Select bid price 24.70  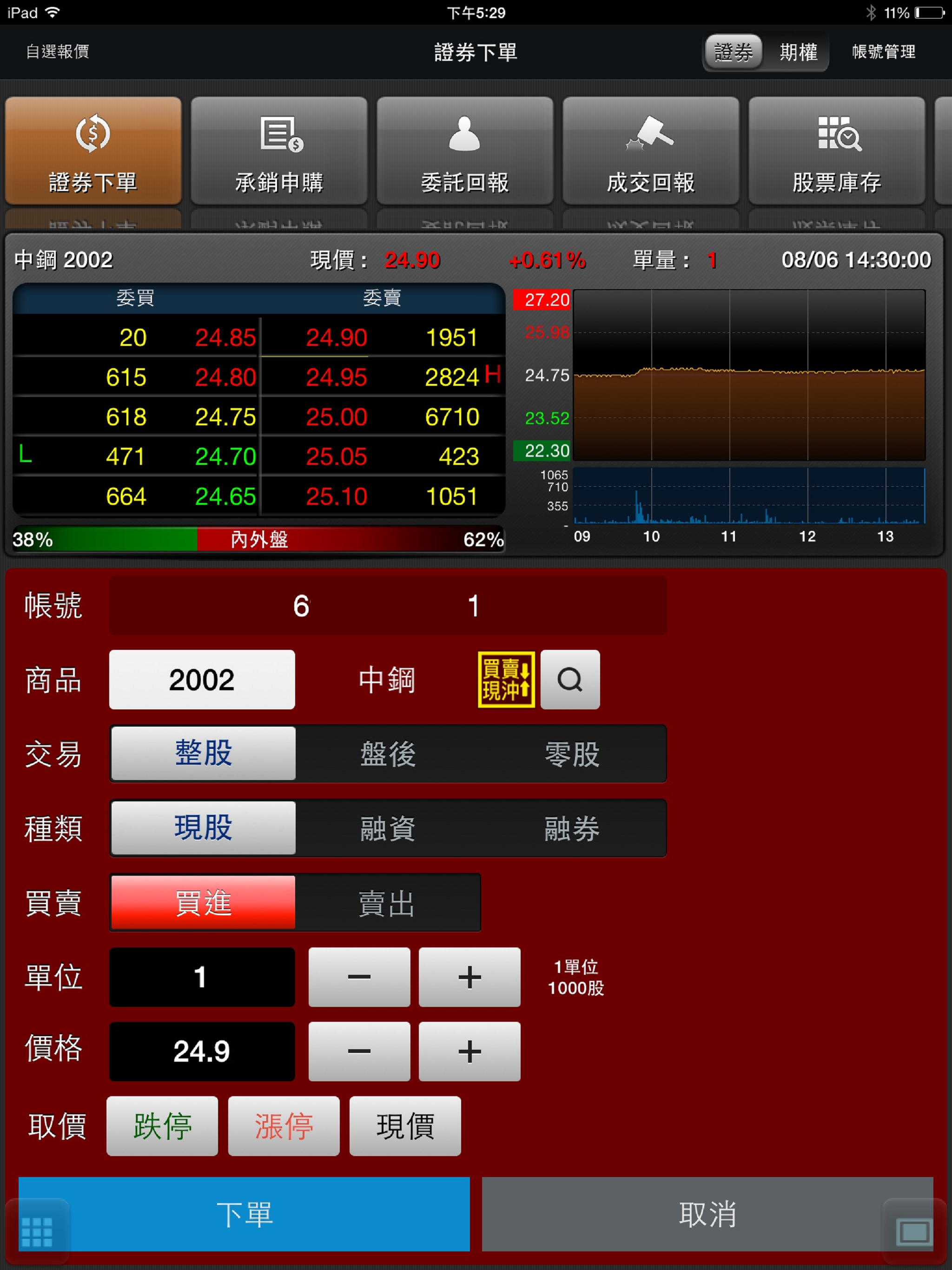[225, 456]
